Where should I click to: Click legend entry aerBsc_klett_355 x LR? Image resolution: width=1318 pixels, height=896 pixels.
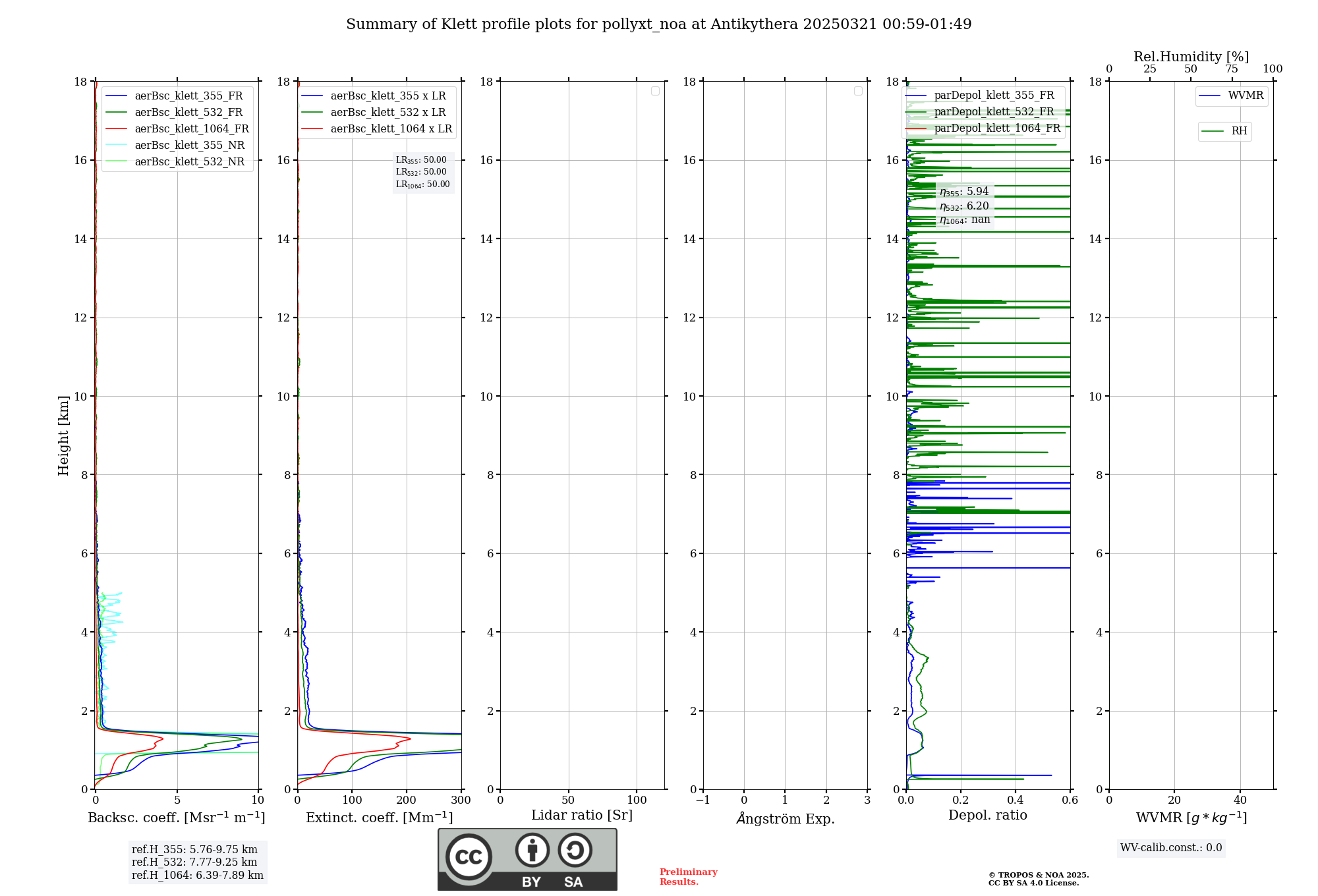[374, 96]
